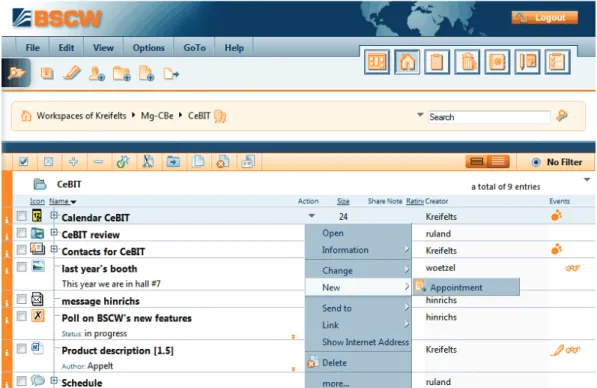Image resolution: width=597 pixels, height=388 pixels.
Task: Expand the Calendar CeBIT tree node
Action: tap(54, 216)
